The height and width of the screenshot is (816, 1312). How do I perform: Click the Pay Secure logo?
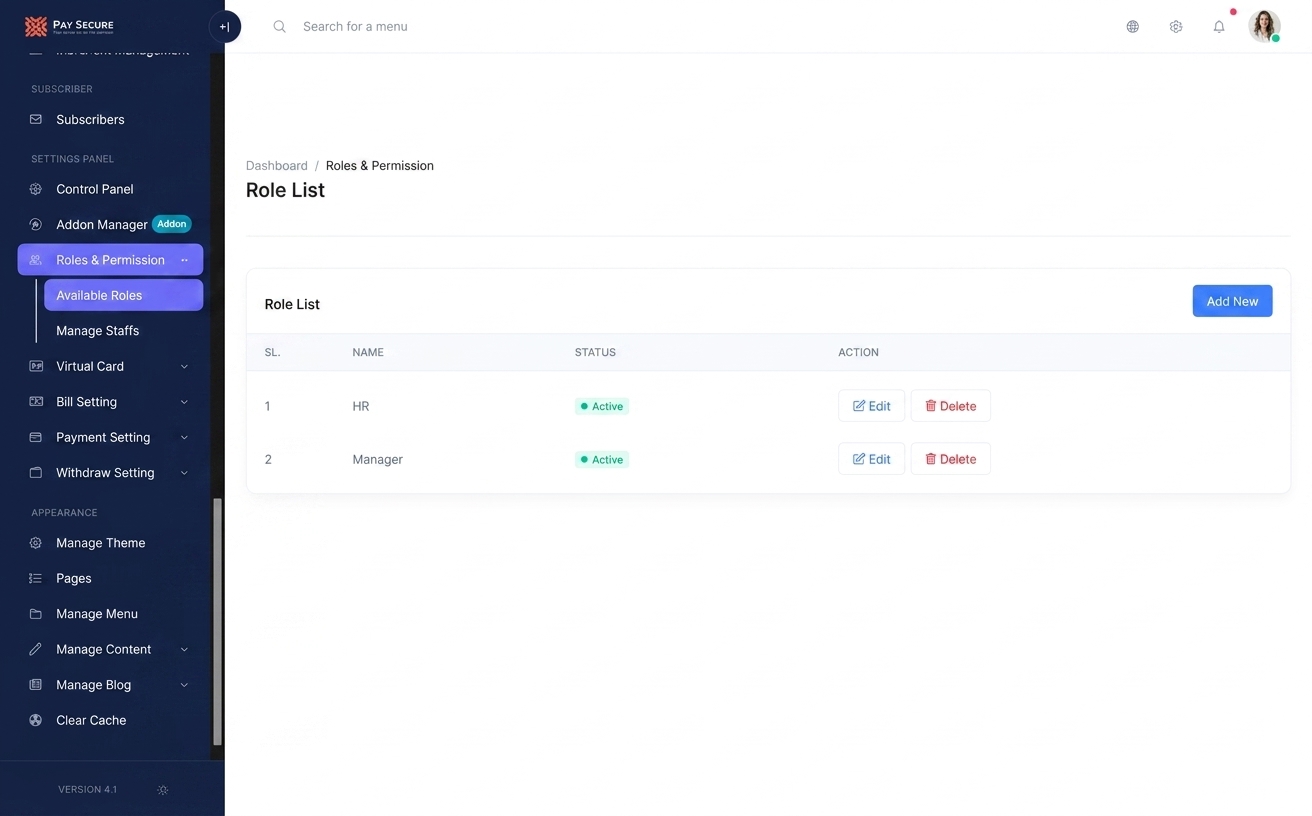click(x=69, y=26)
